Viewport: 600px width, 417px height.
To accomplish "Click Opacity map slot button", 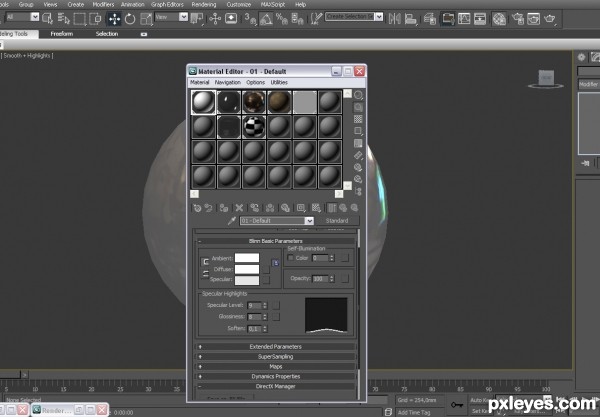I will tap(345, 279).
